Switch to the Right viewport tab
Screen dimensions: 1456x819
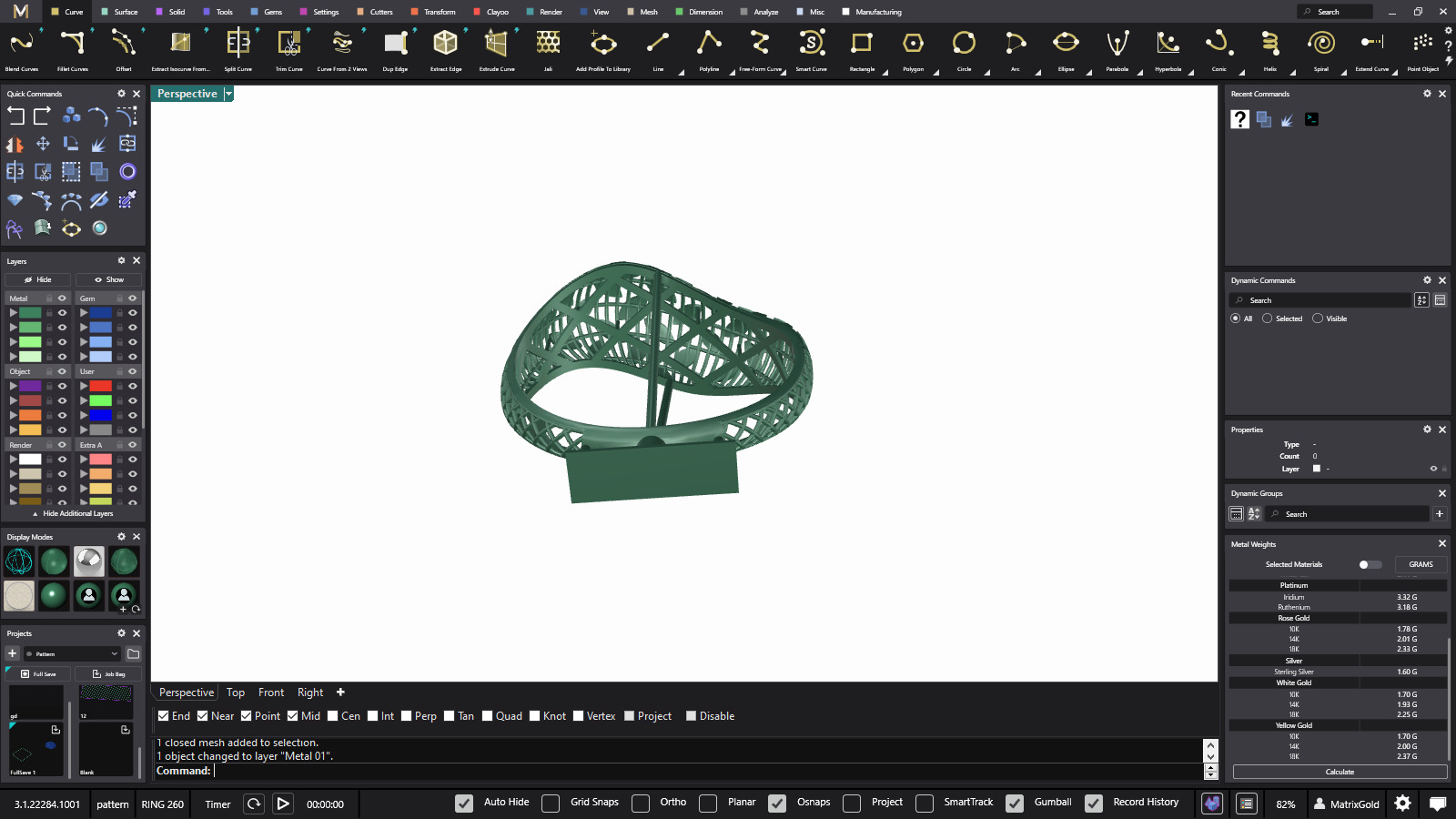click(310, 693)
